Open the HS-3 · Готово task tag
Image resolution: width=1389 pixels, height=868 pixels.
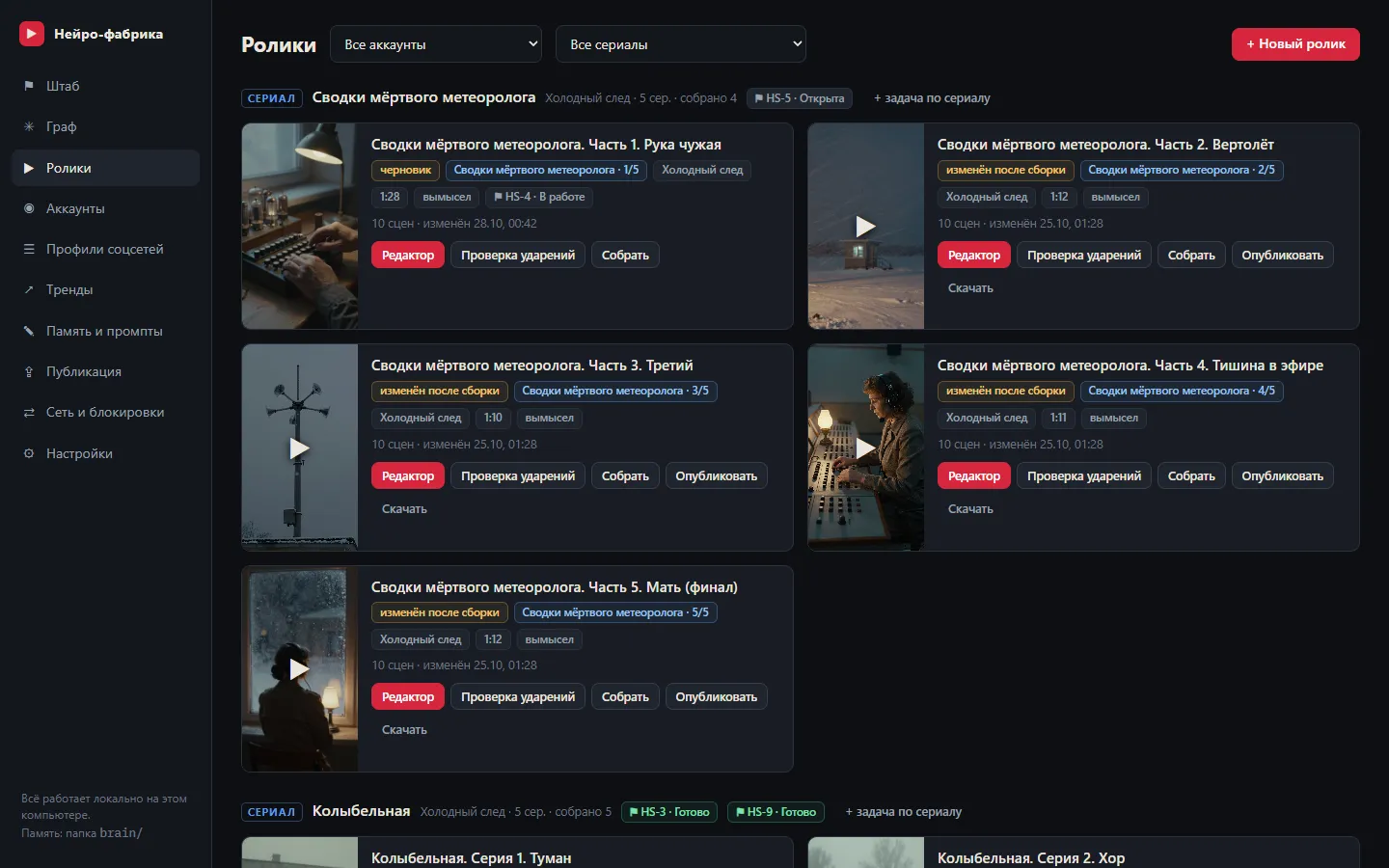[x=669, y=812]
